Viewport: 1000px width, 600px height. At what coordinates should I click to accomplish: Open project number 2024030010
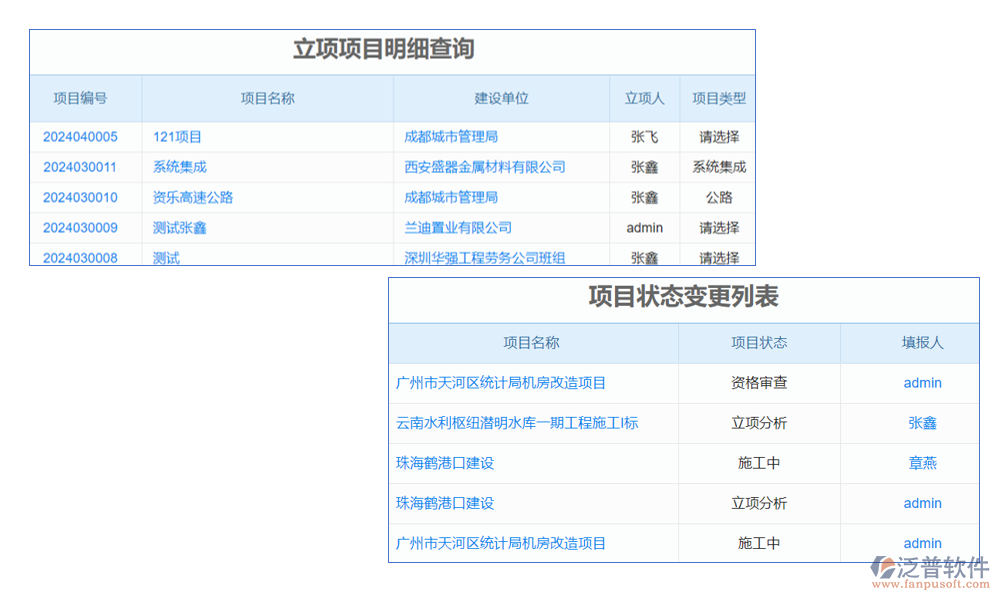[x=80, y=198]
